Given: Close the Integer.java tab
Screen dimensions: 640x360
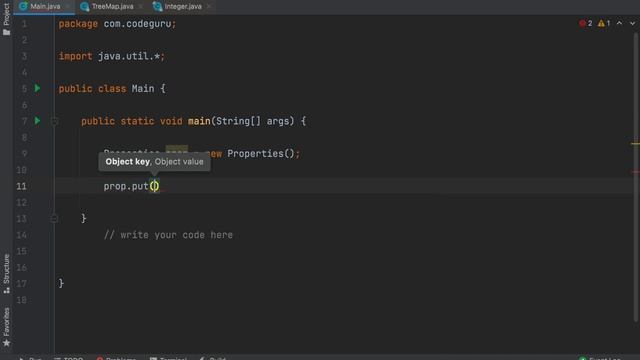Looking at the screenshot, I should [x=209, y=6].
